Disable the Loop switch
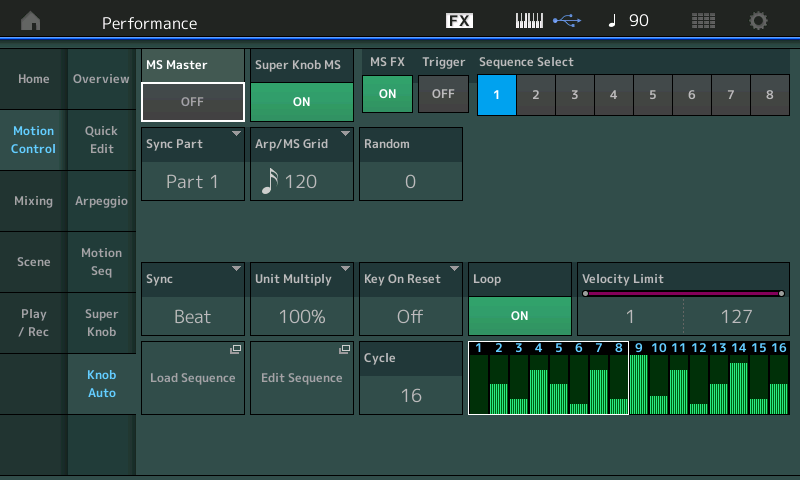The height and width of the screenshot is (480, 800). tap(519, 315)
